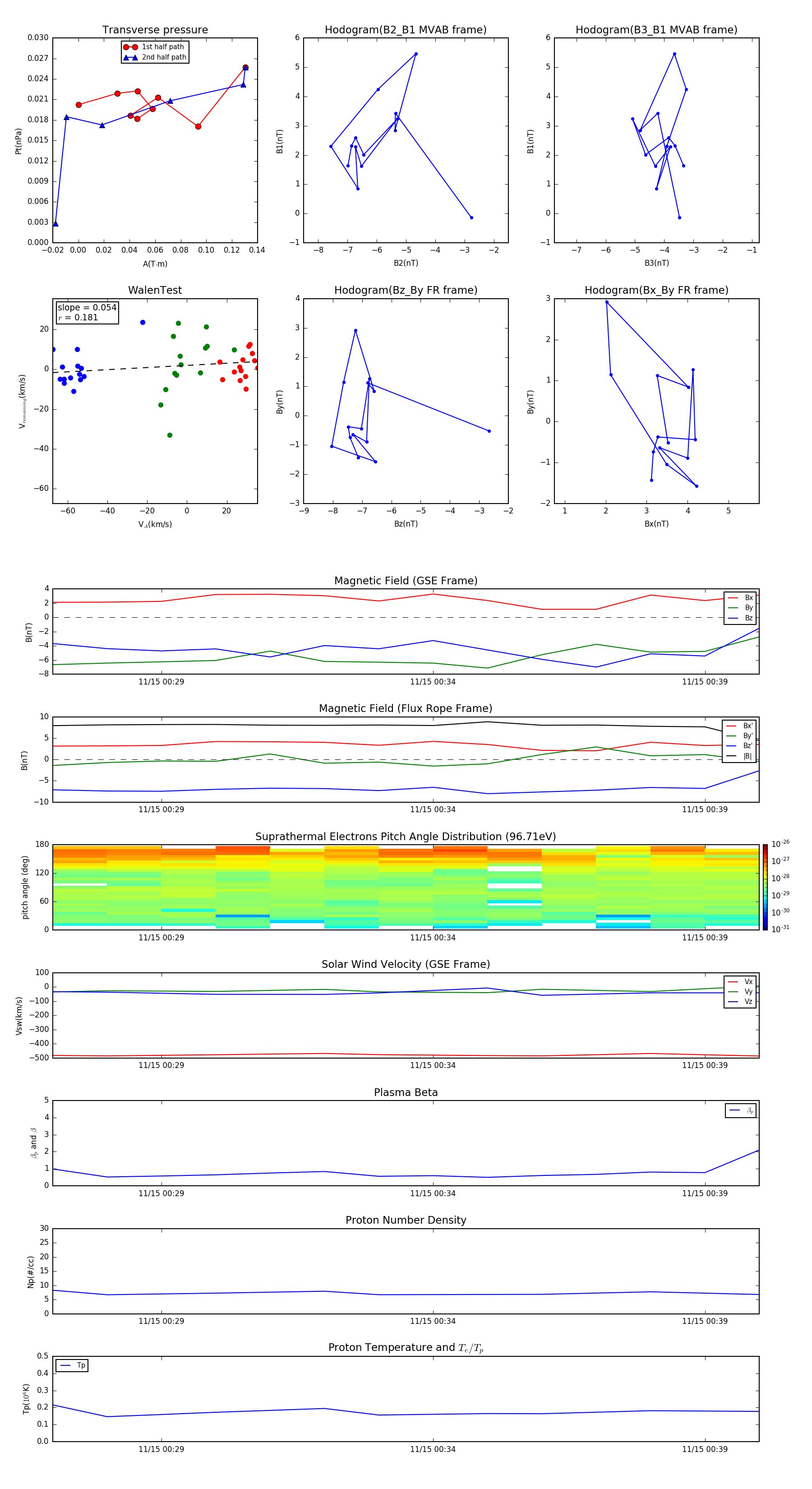Click the "Solar Wind Velocity (GSE Frame)" title
Screen dimensions: 812x1489
point(406,964)
